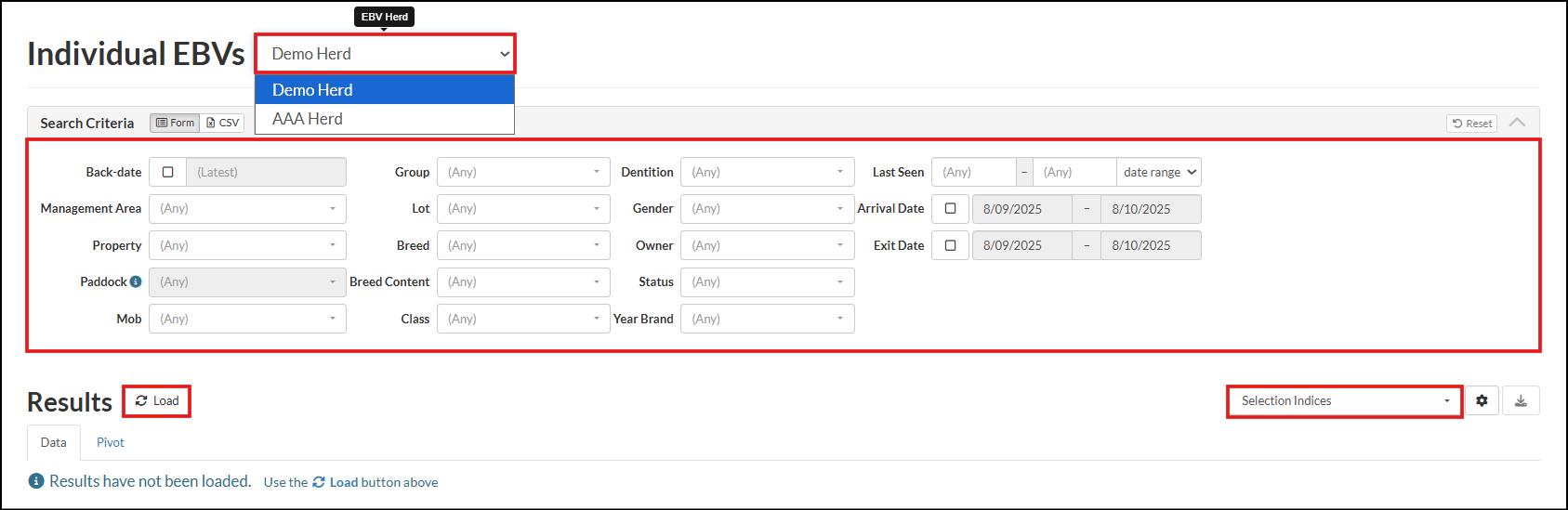The width and height of the screenshot is (1568, 510).
Task: Open the Selection Indices dropdown
Action: click(1344, 400)
